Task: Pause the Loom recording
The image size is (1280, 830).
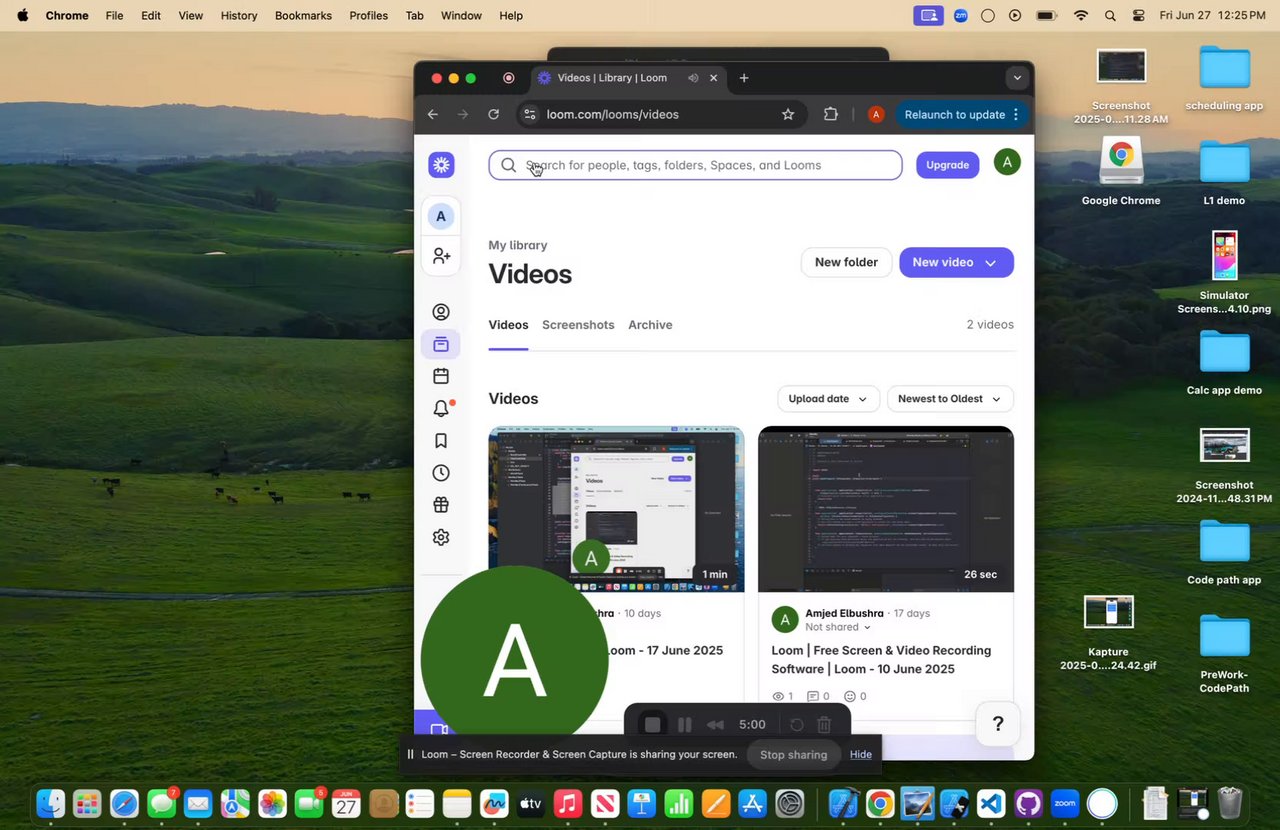Action: [685, 724]
